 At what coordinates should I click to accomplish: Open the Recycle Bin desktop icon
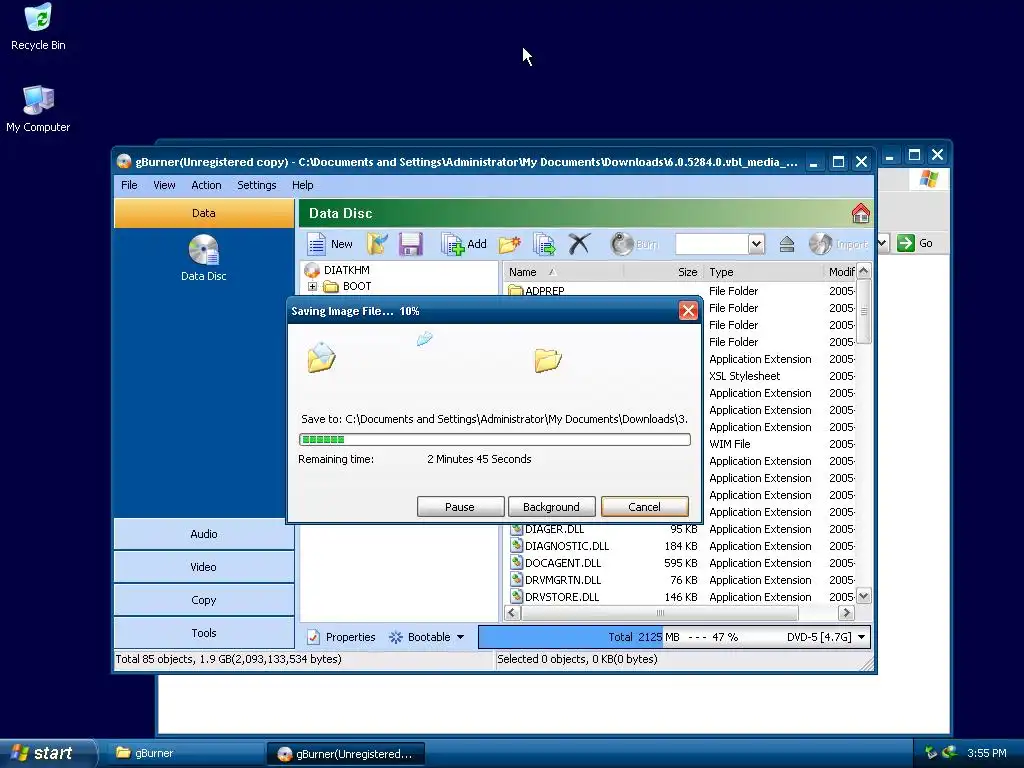pyautogui.click(x=38, y=26)
